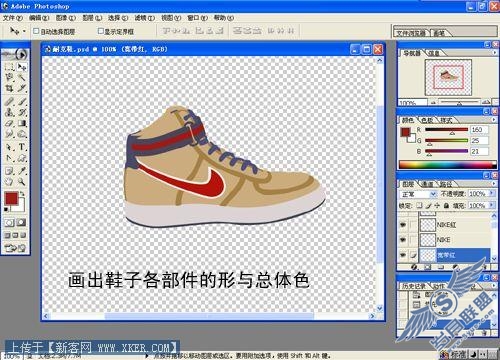This screenshot has height=360, width=500.
Task: Click navigator zoom-out button
Action: [433, 103]
